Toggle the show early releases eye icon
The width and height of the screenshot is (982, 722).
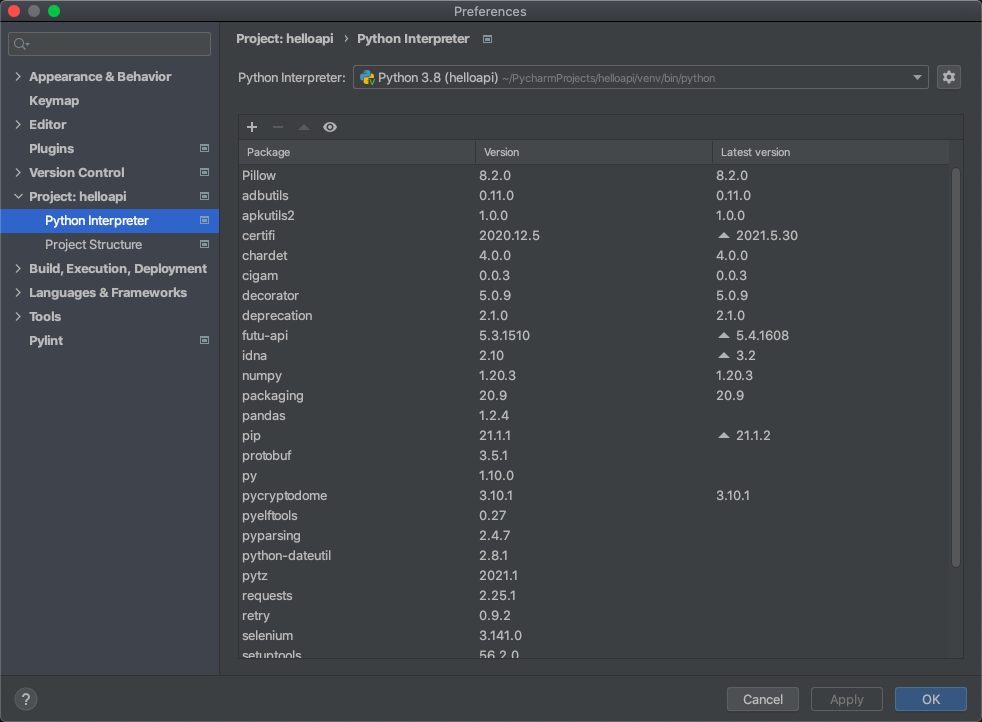point(330,127)
